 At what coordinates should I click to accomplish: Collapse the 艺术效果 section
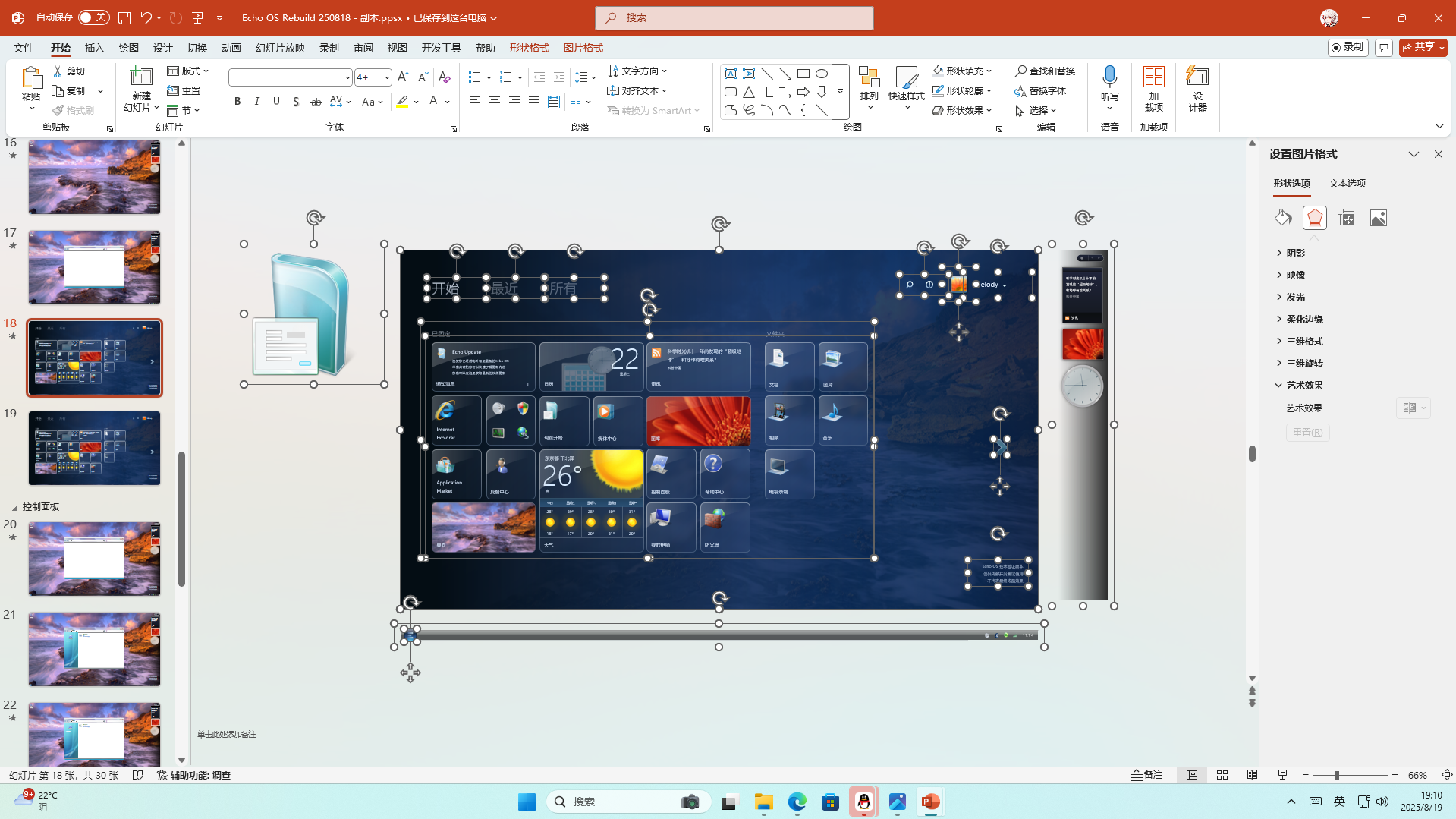click(1303, 386)
